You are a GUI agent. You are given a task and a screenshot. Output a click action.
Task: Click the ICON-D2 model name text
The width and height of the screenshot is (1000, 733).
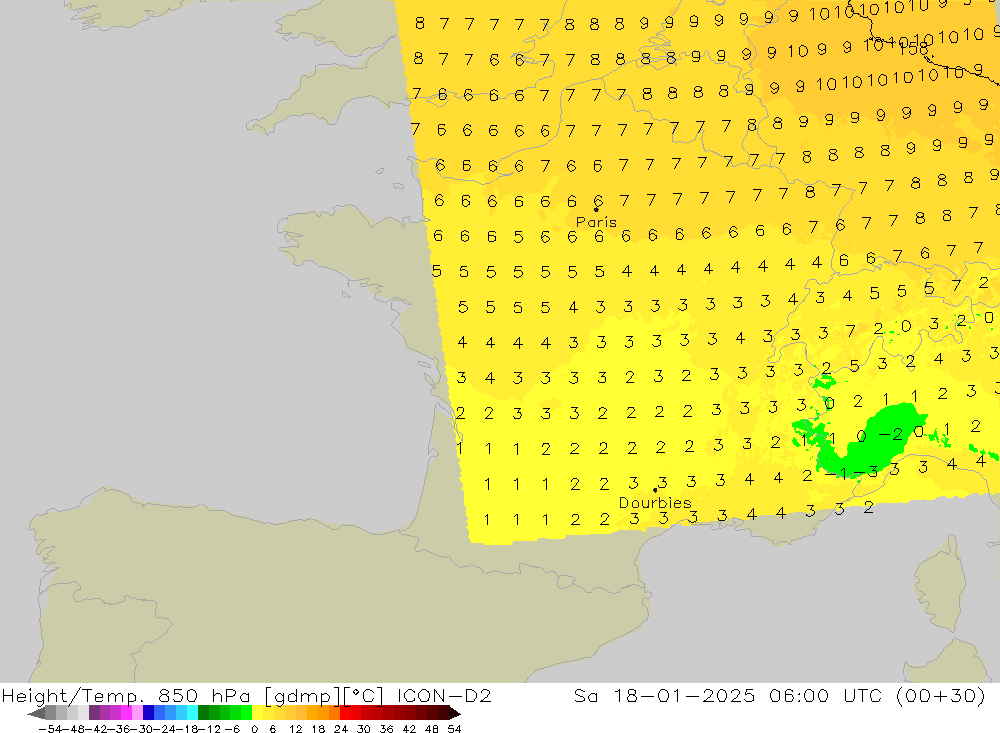tap(444, 695)
